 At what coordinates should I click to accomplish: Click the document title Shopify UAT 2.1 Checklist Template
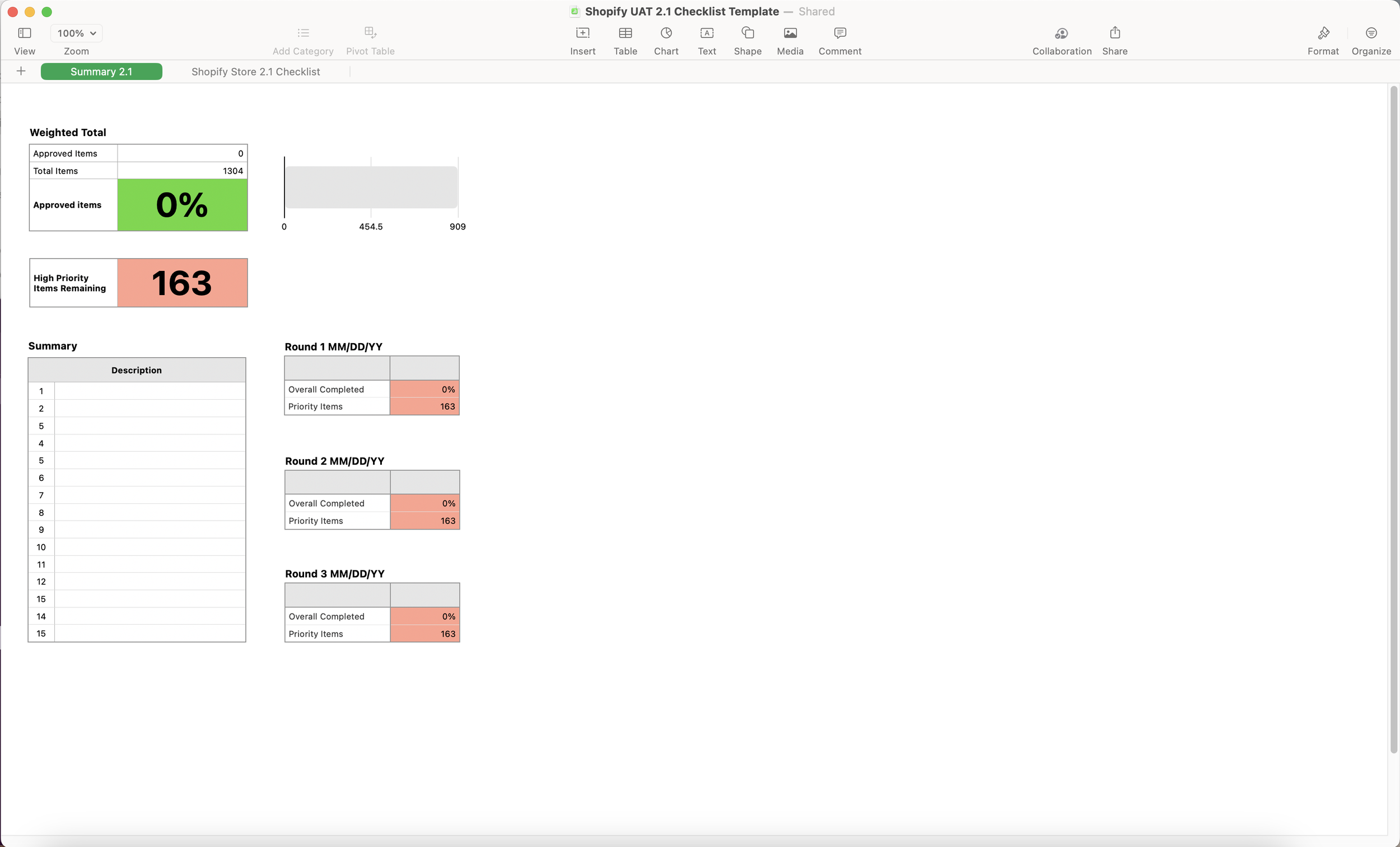click(x=682, y=11)
